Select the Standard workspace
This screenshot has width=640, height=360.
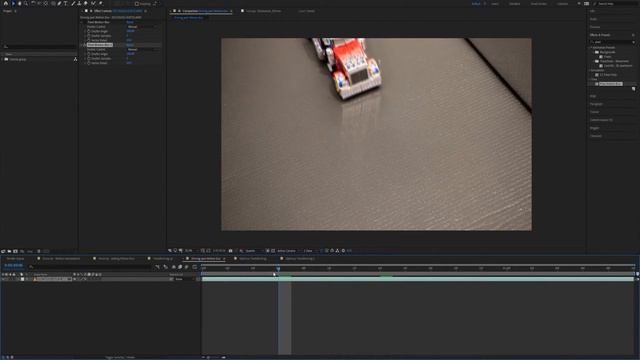[x=514, y=4]
